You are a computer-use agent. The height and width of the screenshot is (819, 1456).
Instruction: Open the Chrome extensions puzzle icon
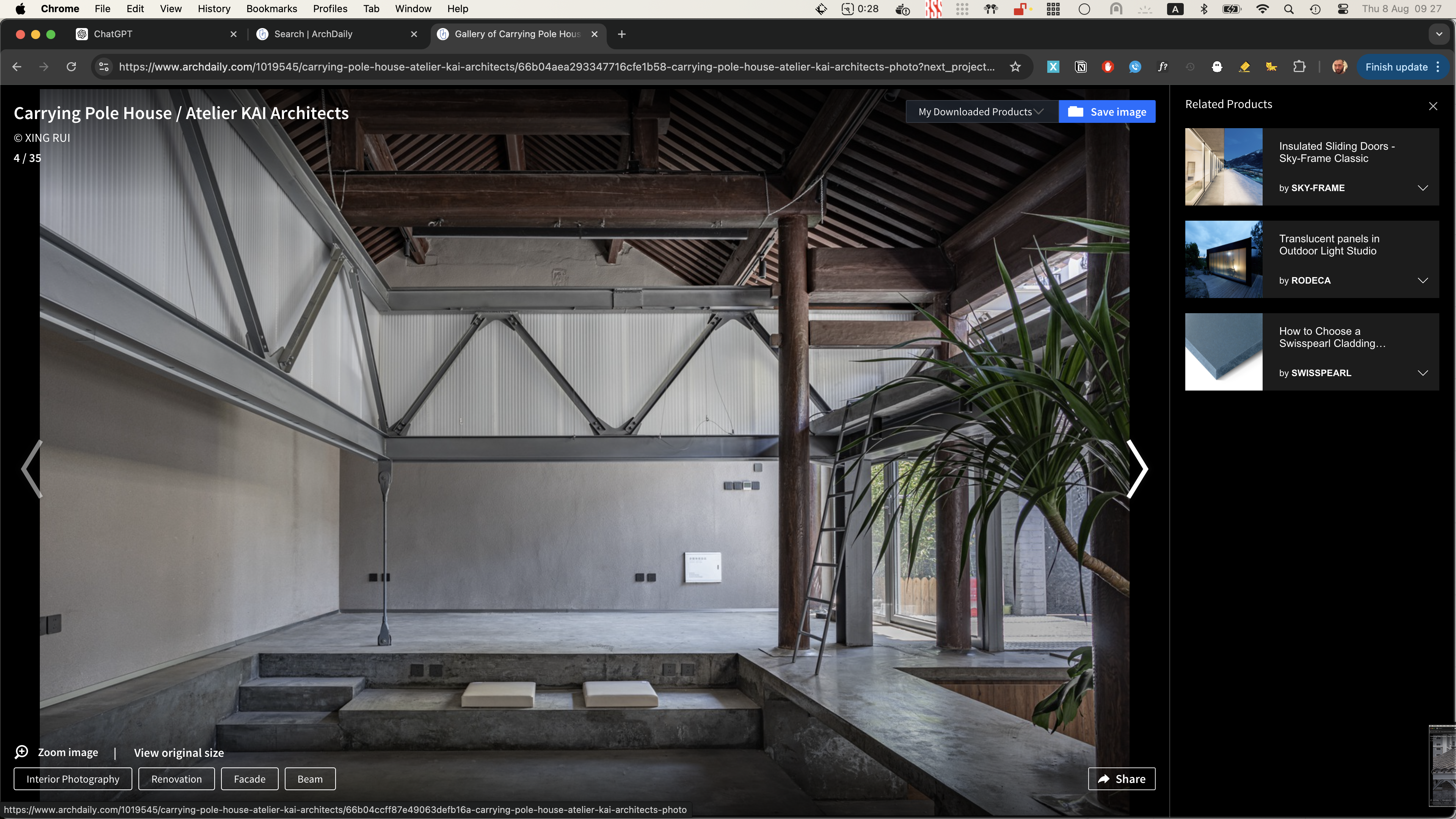coord(1299,67)
